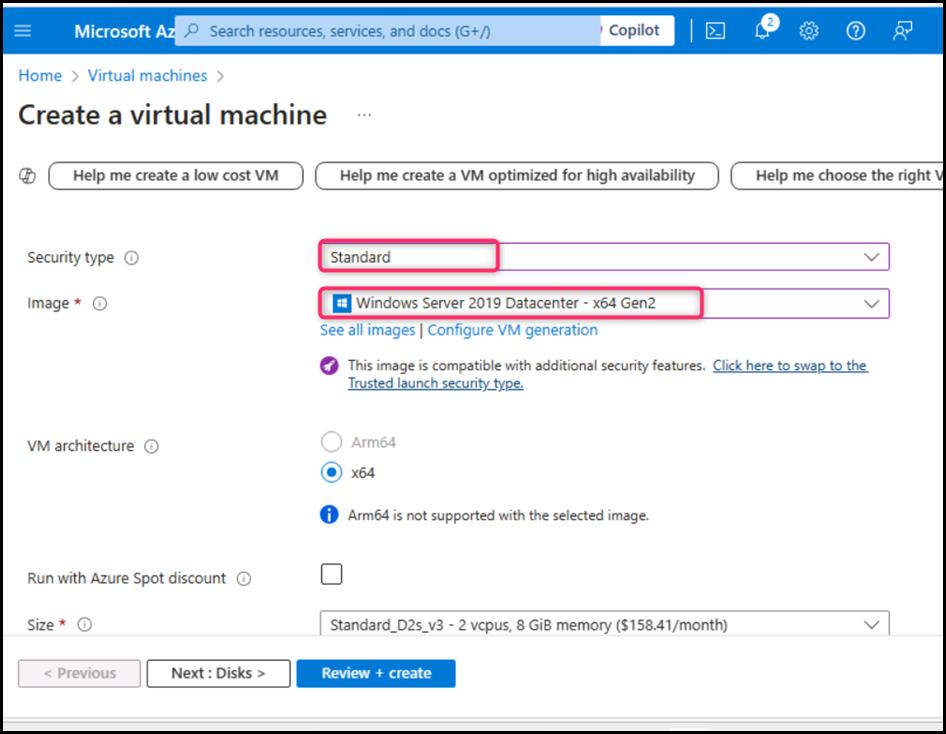The height and width of the screenshot is (734, 946).
Task: Select the Arm64 architecture radio button
Action: click(331, 442)
